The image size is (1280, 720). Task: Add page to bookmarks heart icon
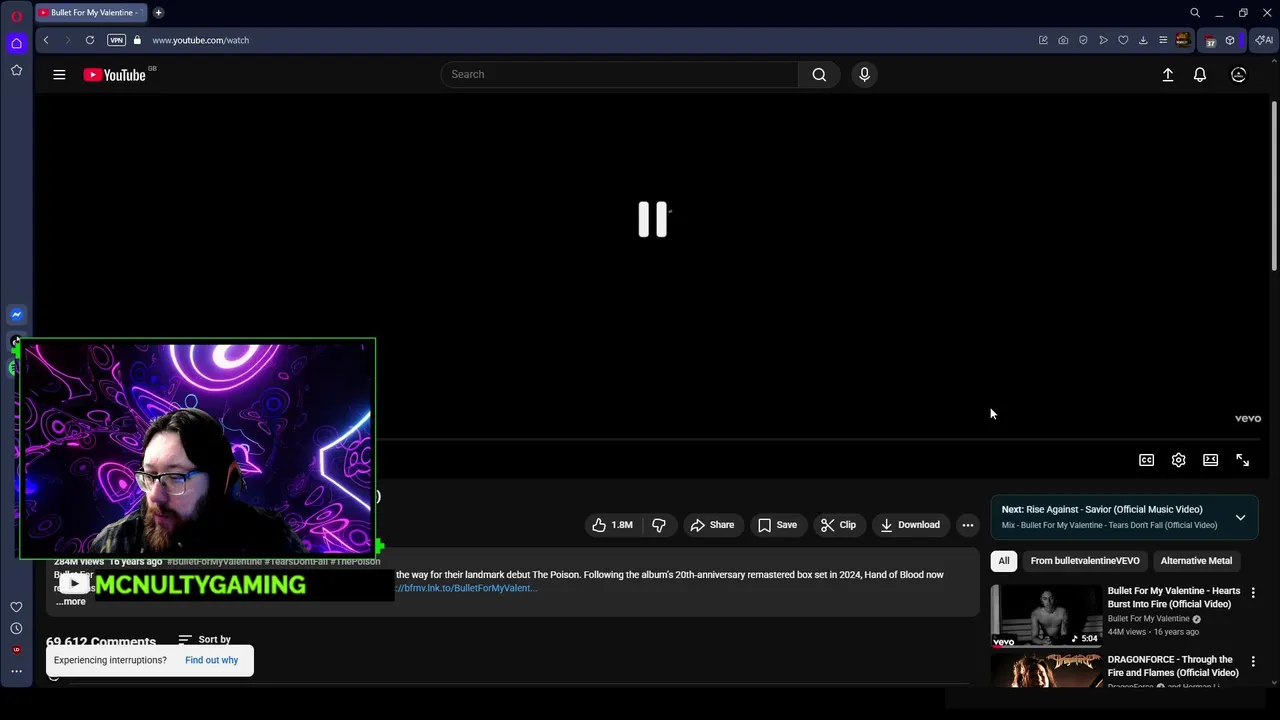coord(1123,40)
